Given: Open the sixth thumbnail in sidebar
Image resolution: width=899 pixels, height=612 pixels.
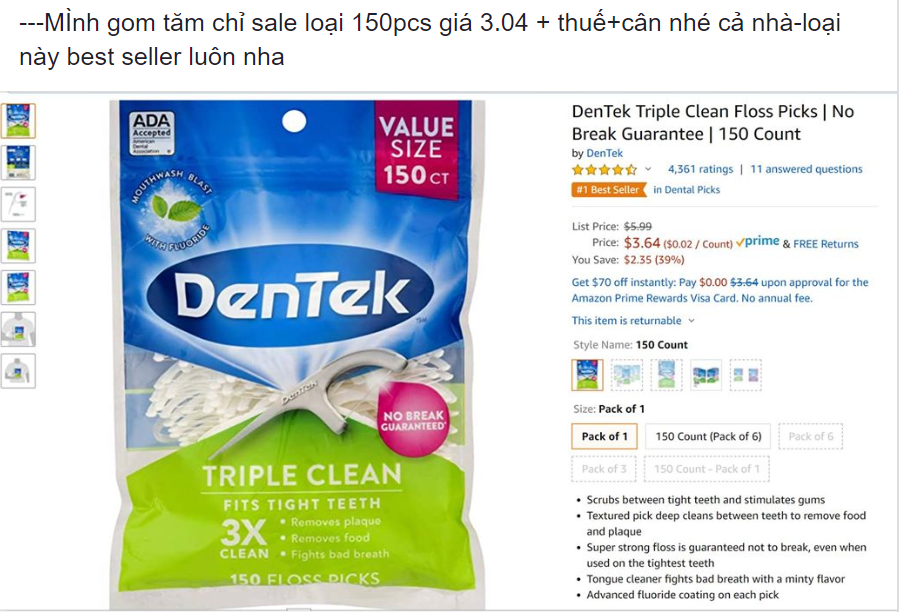Looking at the screenshot, I should [x=18, y=329].
